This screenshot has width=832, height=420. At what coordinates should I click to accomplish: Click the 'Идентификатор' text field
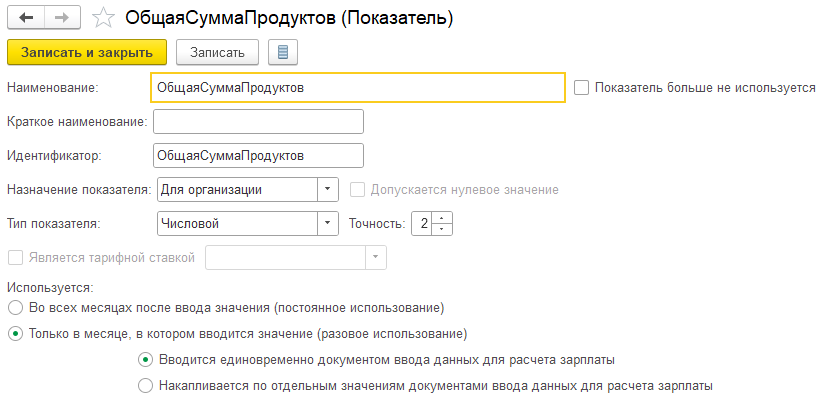[257, 155]
